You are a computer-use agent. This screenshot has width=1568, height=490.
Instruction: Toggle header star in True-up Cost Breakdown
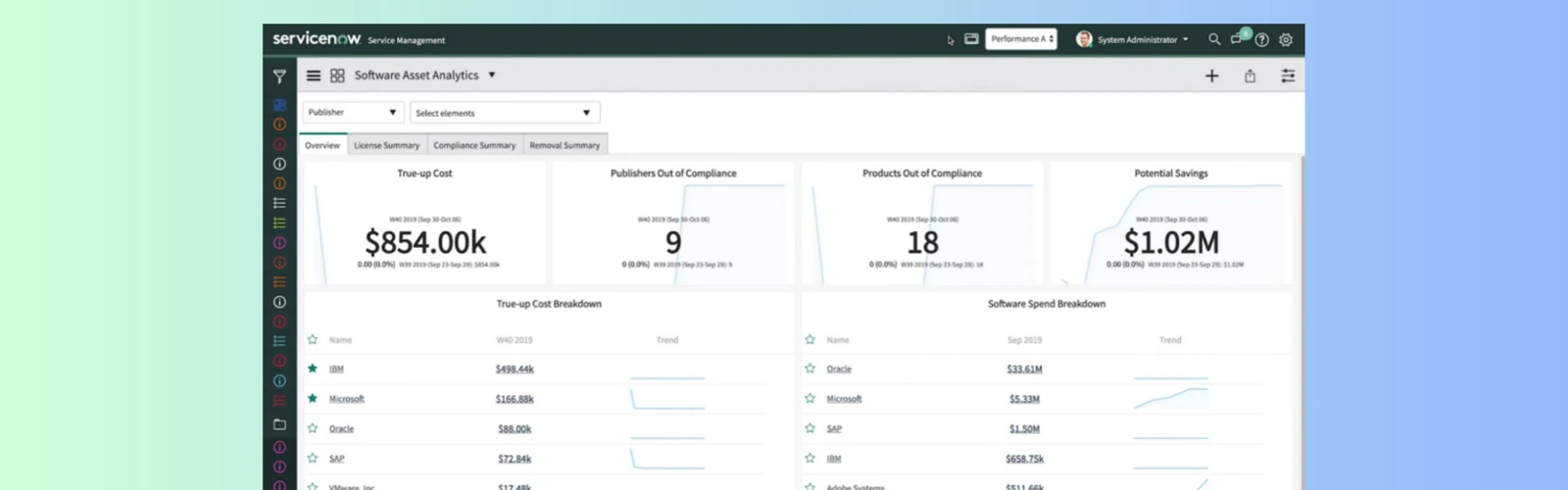[x=313, y=339]
